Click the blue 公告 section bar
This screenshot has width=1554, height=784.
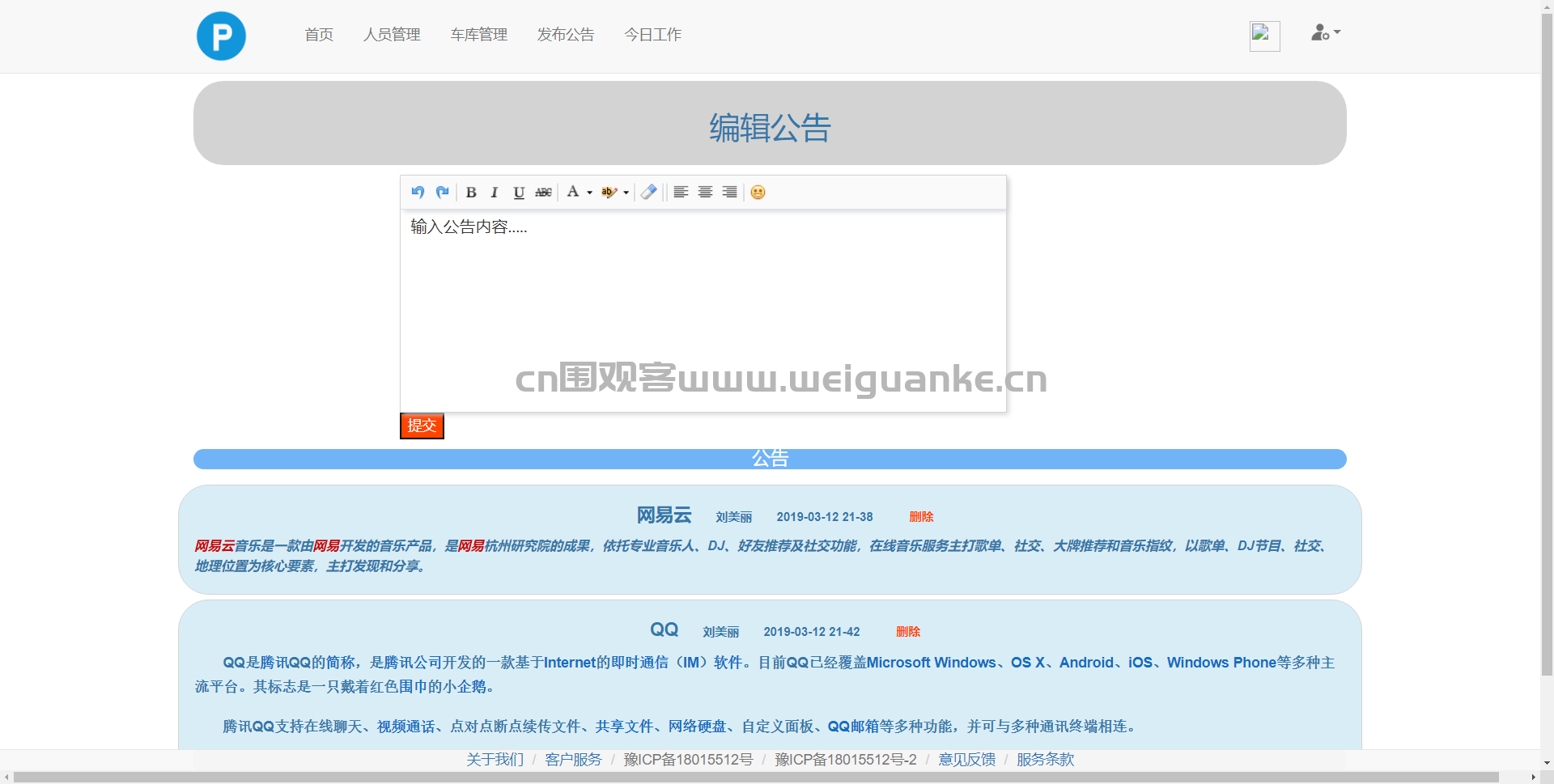[x=770, y=459]
